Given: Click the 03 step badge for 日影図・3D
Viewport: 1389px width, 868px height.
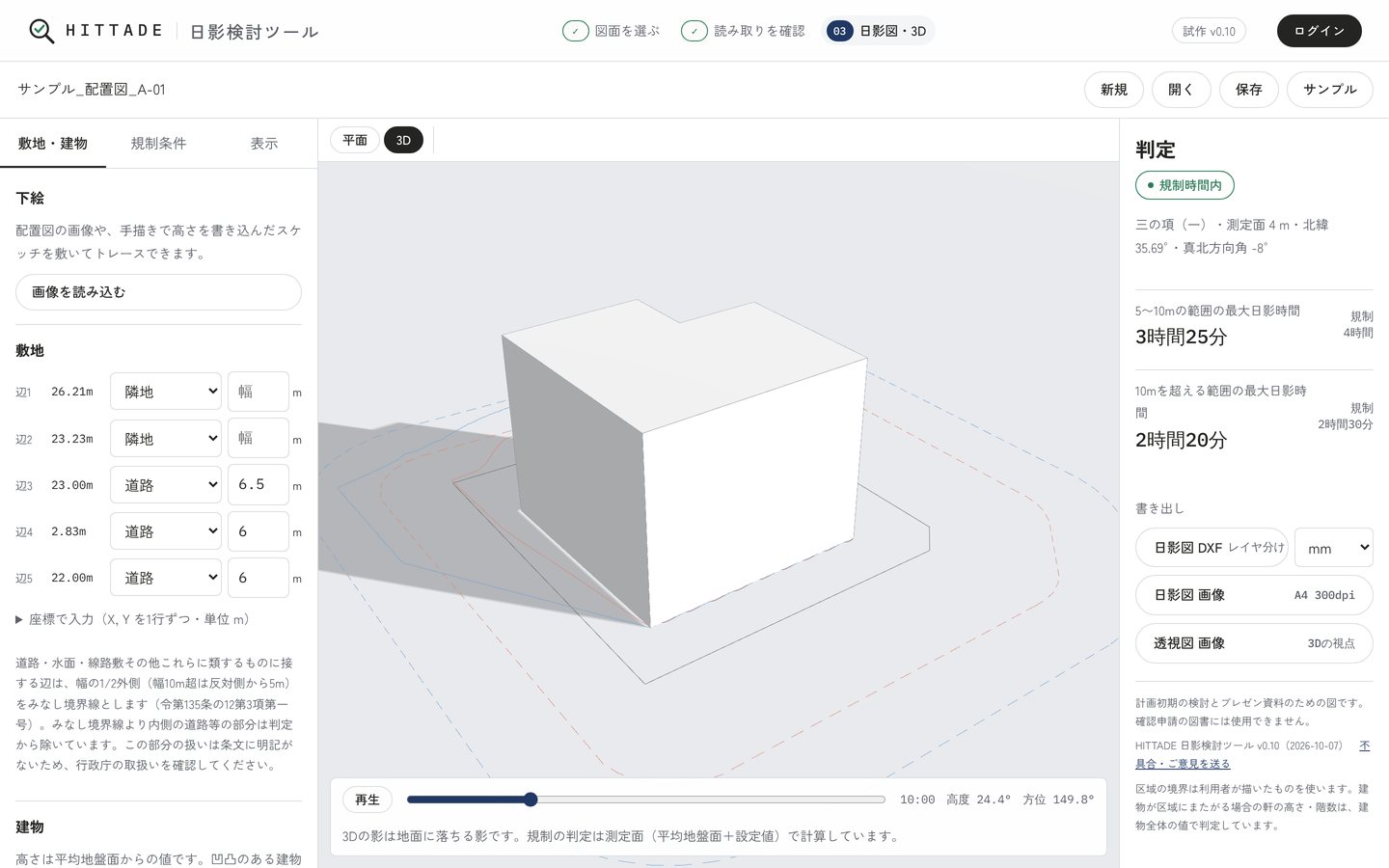Looking at the screenshot, I should [x=839, y=31].
